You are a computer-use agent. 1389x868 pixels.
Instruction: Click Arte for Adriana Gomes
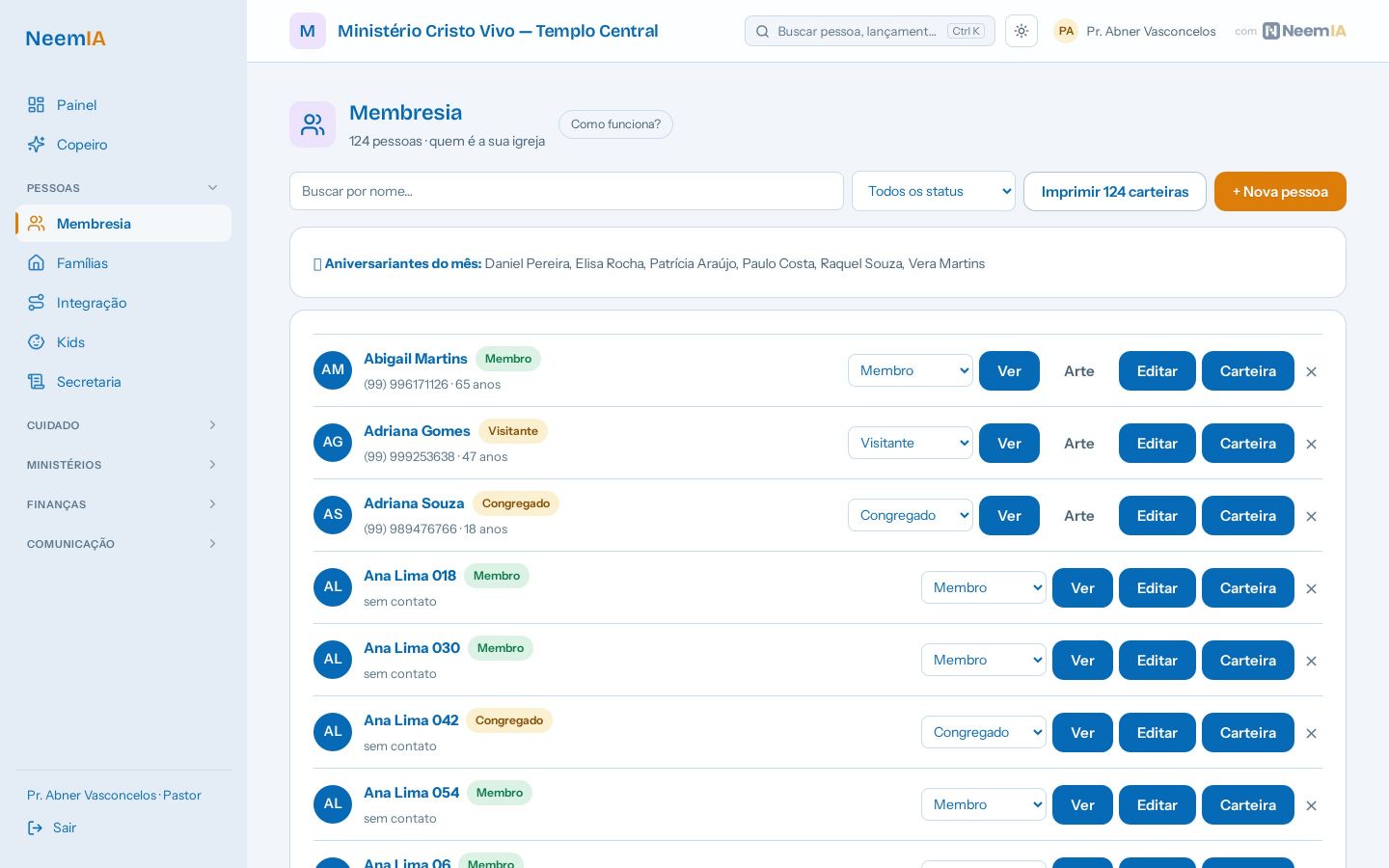click(x=1079, y=443)
